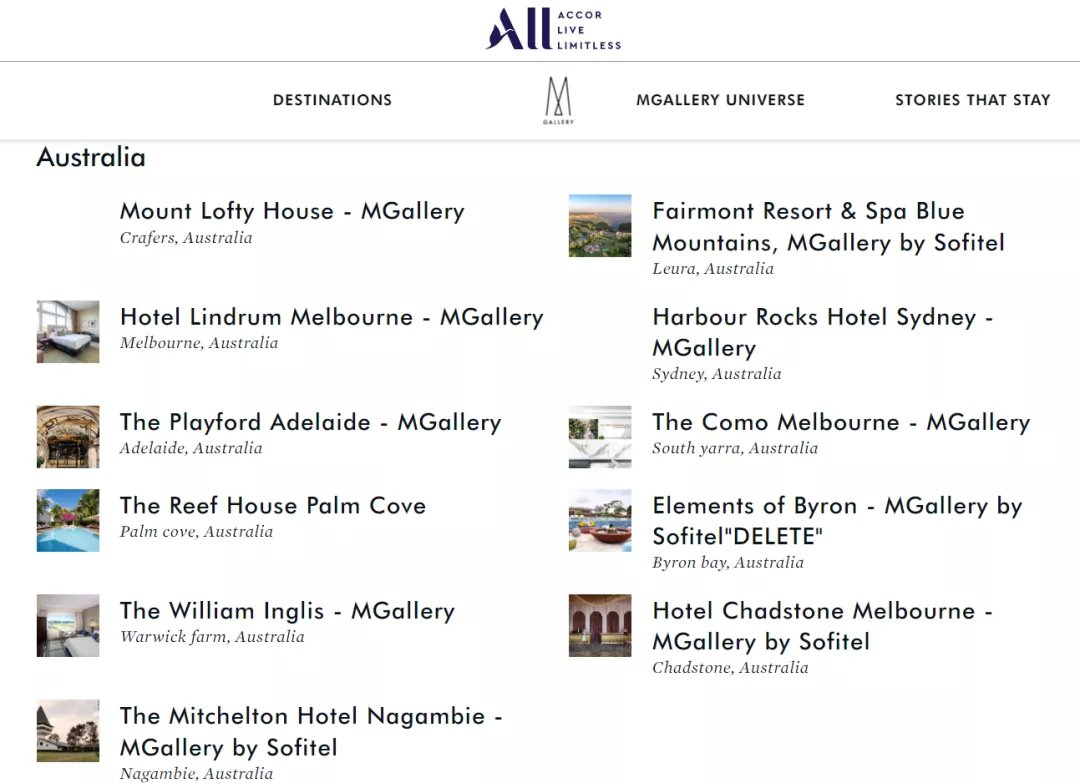Open Hotel Lindrum Melbourne - MGallery link

tap(331, 317)
